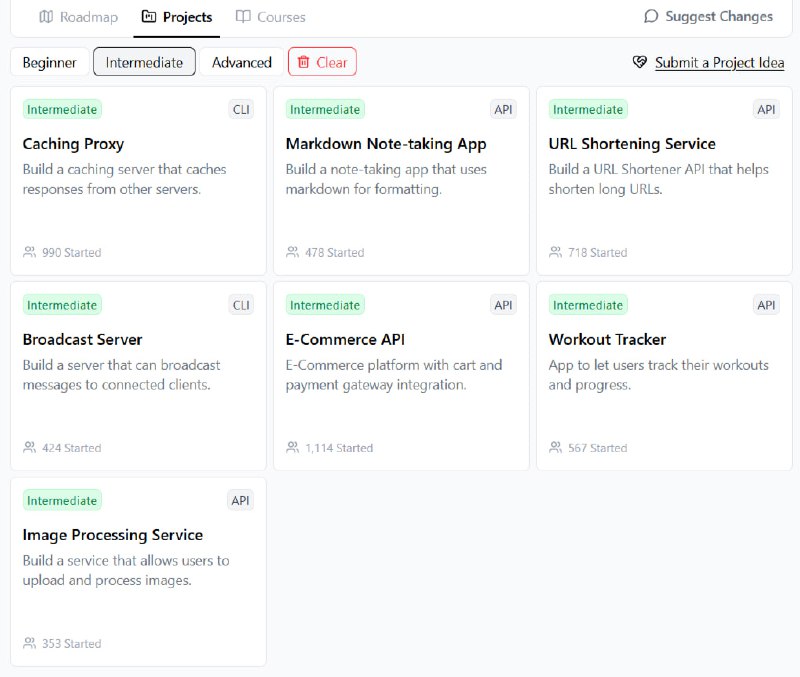Switch to the Courses tab

coord(270,17)
